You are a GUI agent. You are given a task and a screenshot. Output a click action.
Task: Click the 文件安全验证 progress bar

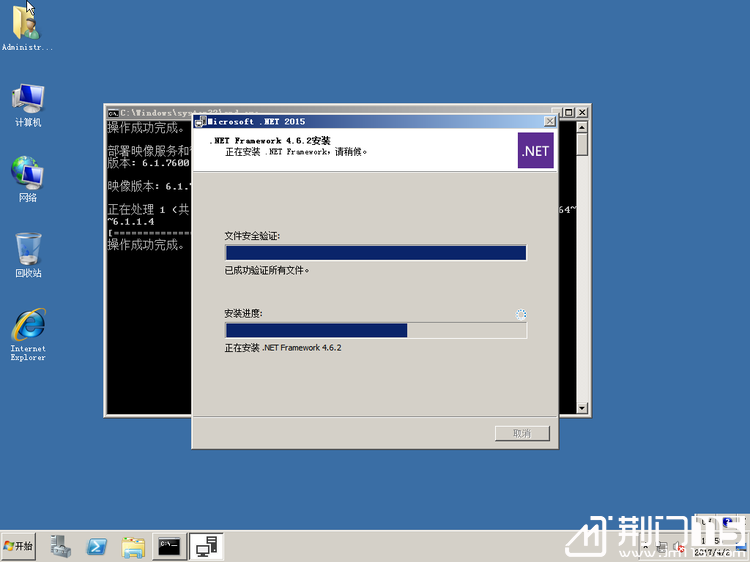(x=375, y=253)
